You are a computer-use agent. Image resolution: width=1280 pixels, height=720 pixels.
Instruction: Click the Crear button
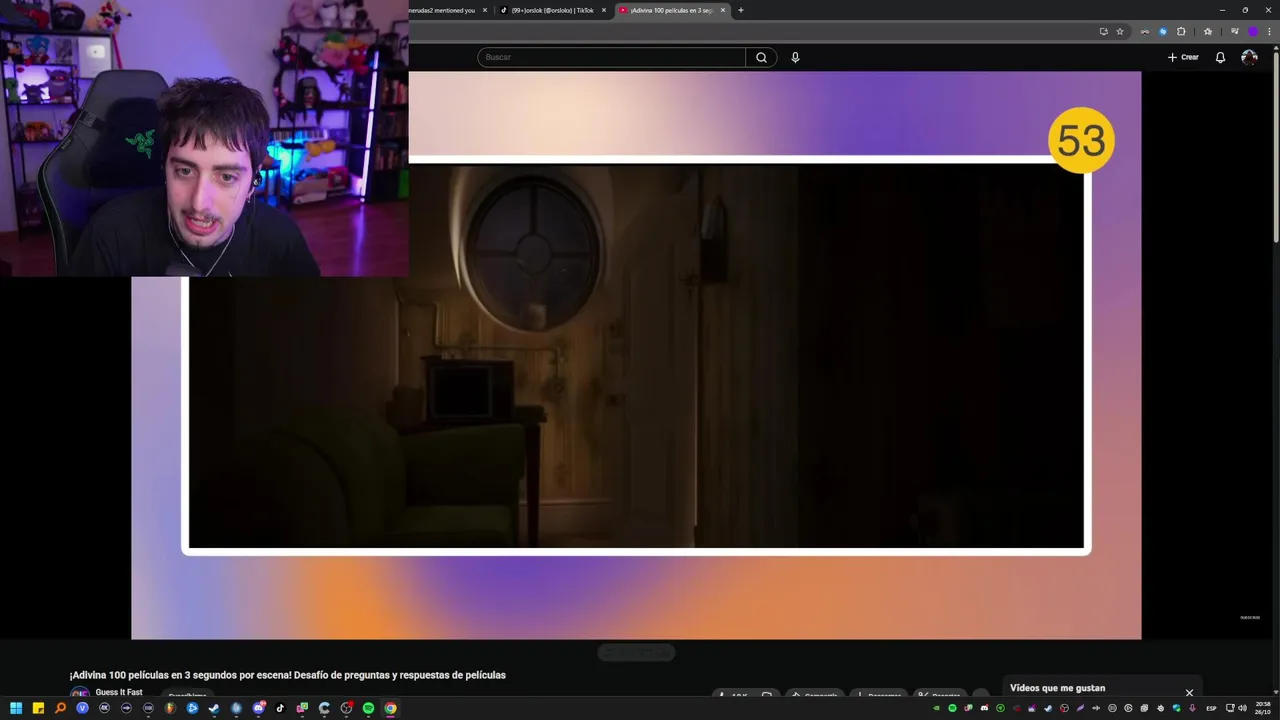1183,57
